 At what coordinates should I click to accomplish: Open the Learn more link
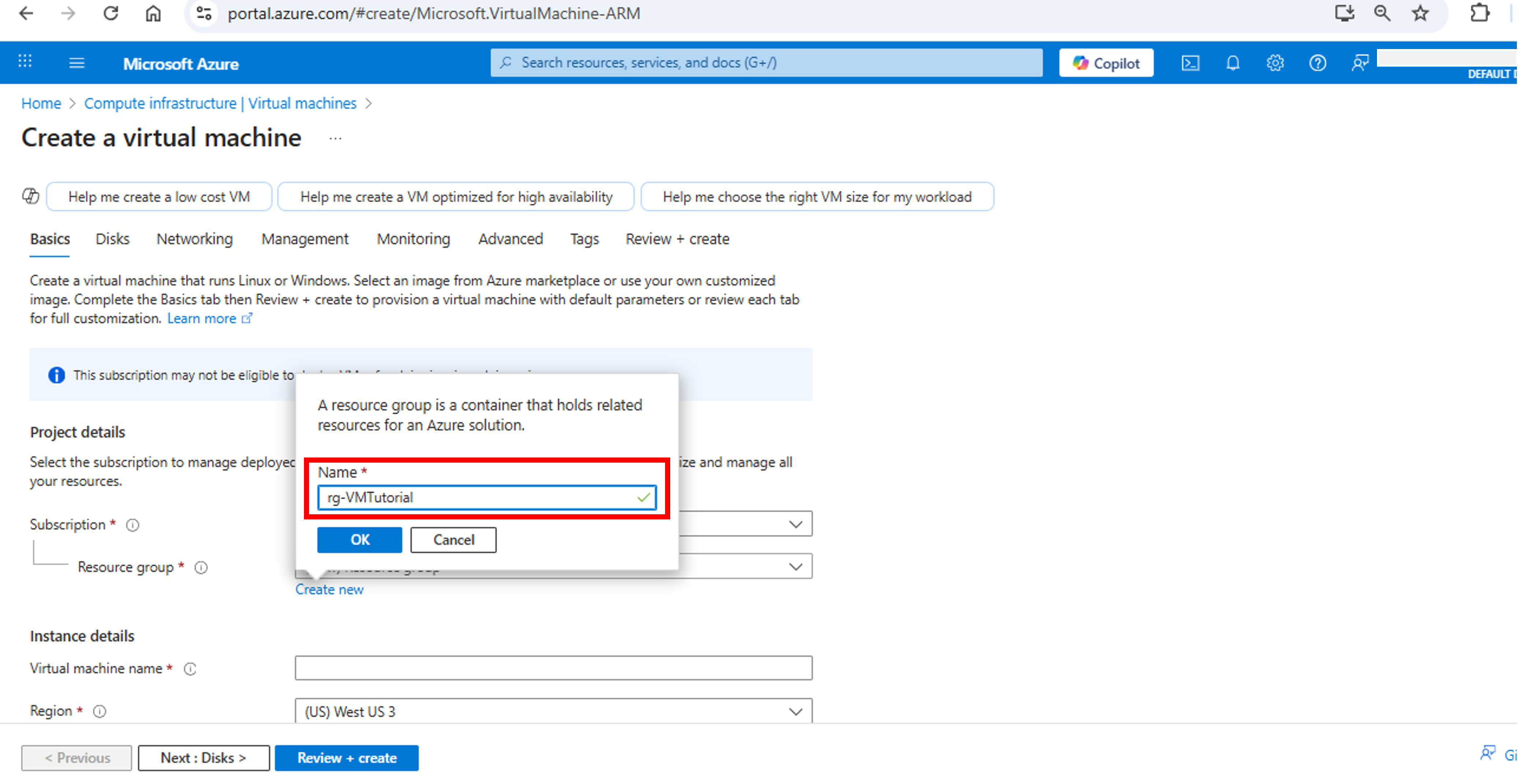click(x=203, y=318)
